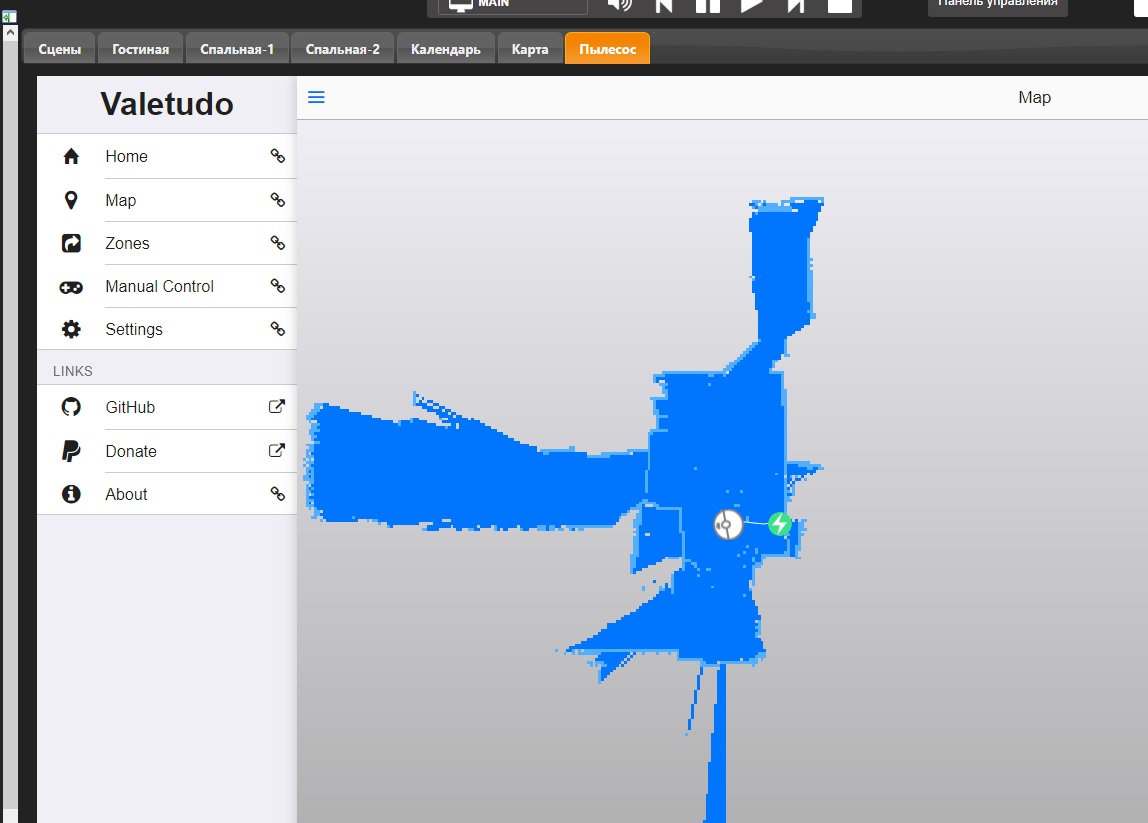The image size is (1148, 823).
Task: Switch to the Карта tab
Action: pos(530,49)
